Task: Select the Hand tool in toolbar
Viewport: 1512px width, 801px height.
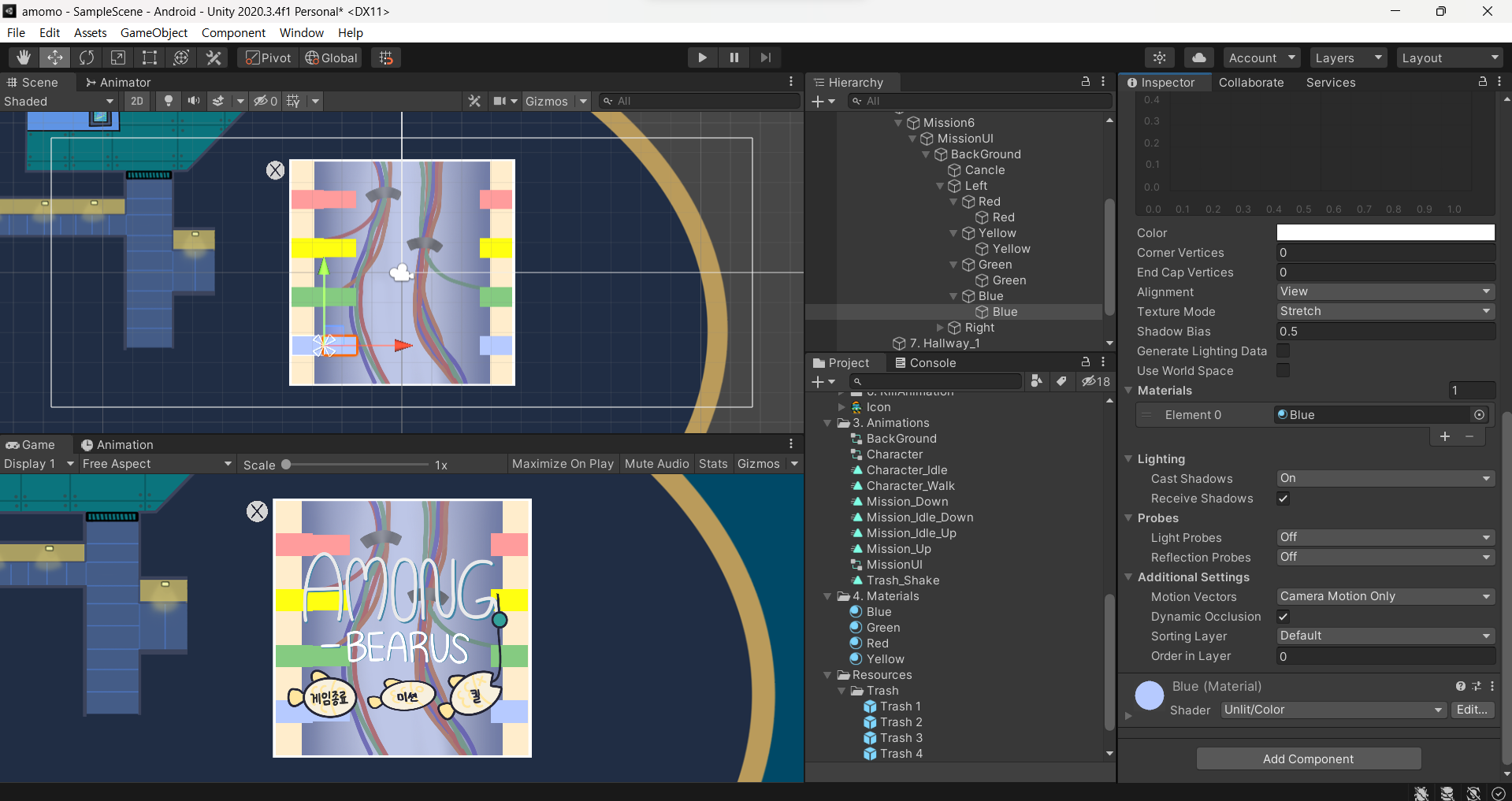Action: (24, 57)
